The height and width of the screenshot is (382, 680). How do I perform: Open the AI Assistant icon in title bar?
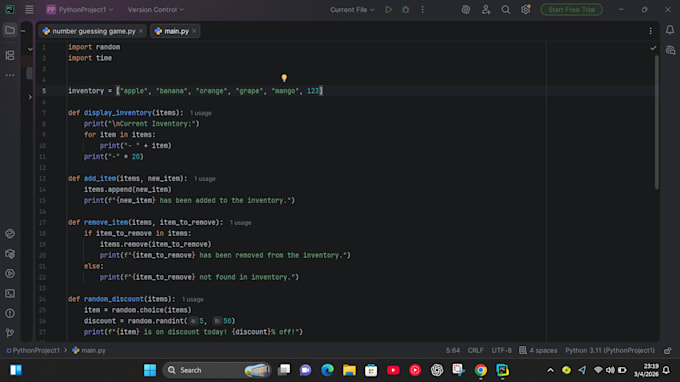466,10
